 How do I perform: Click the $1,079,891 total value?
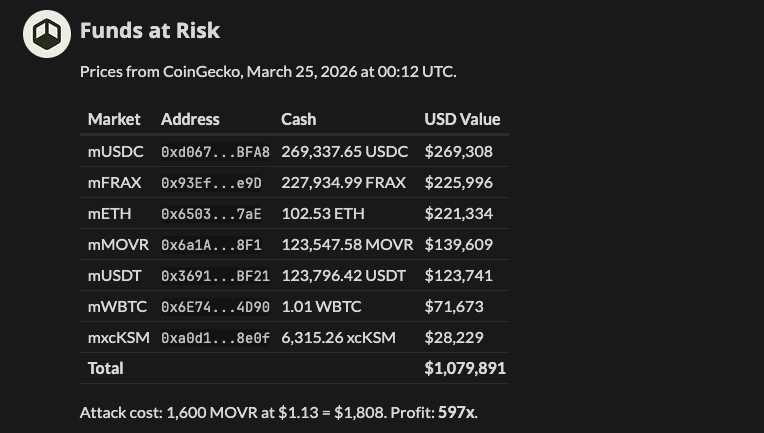coord(465,368)
